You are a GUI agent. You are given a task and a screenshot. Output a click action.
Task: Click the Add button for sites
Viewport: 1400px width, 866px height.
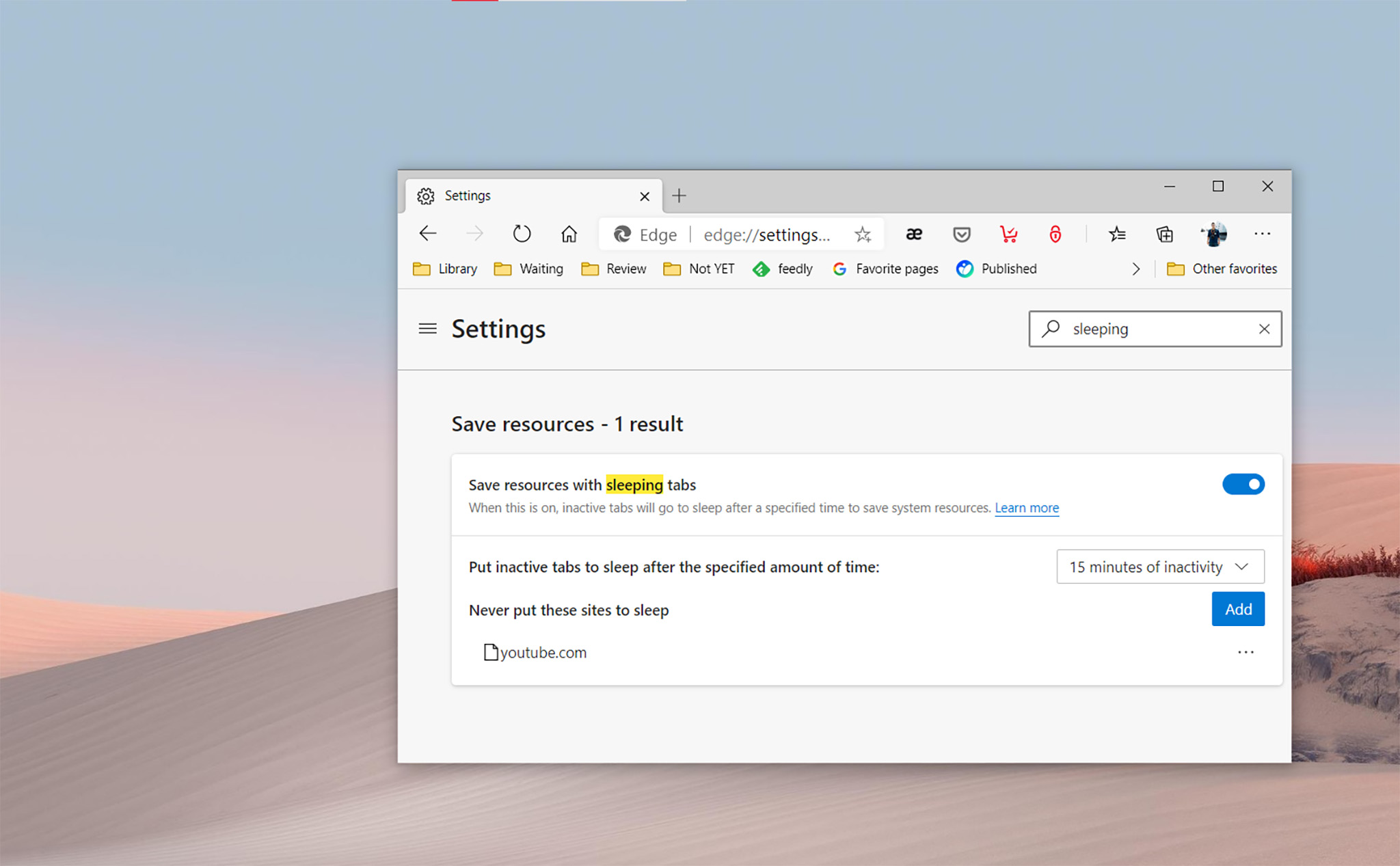[x=1238, y=609]
